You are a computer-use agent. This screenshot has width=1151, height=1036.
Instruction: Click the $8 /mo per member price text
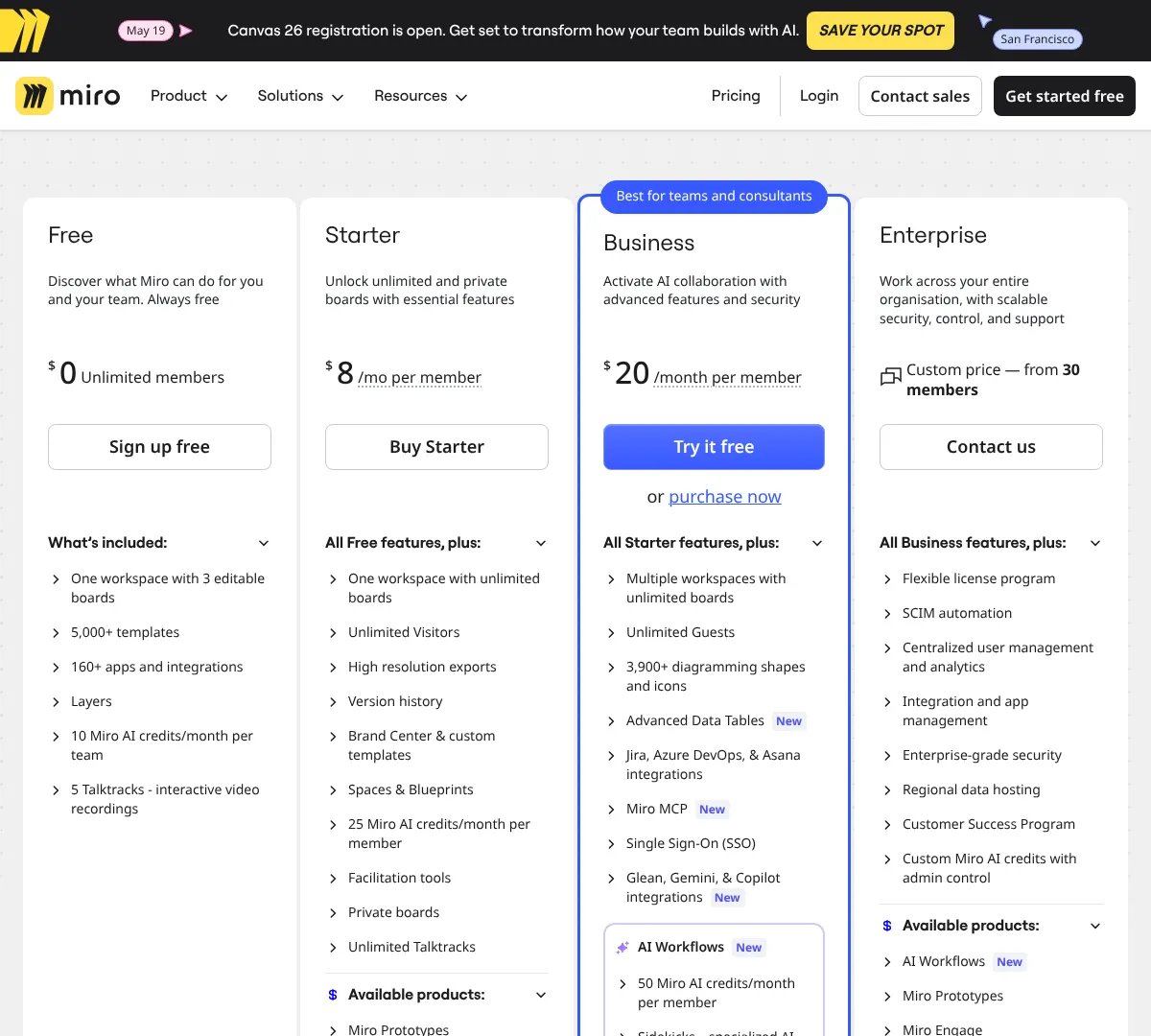point(404,373)
